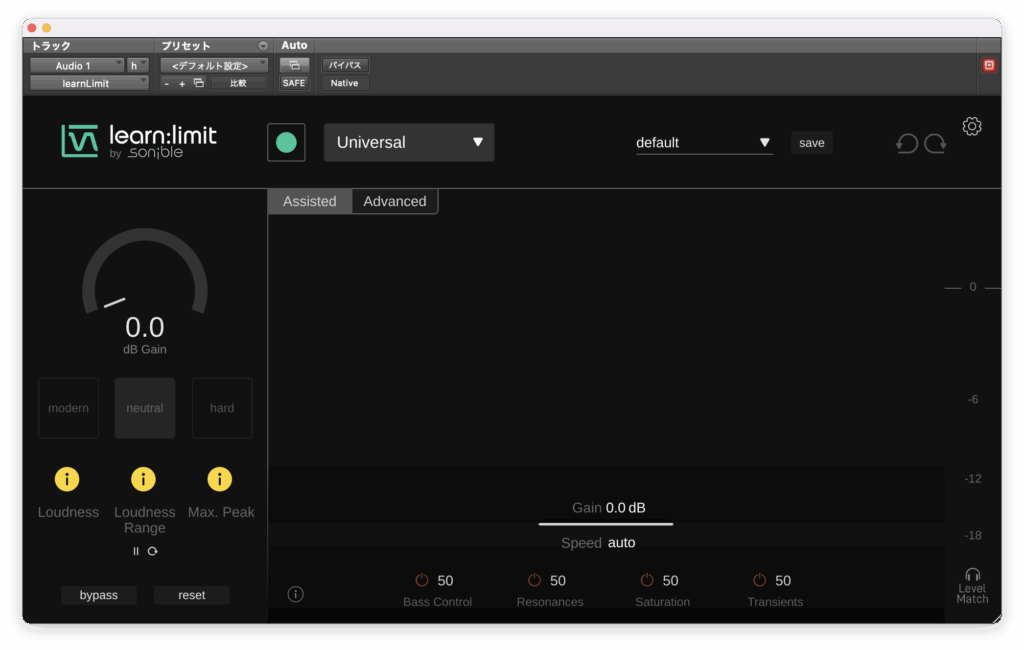Restart the loudness measurement with the loop icon
The height and width of the screenshot is (650, 1024).
(153, 551)
